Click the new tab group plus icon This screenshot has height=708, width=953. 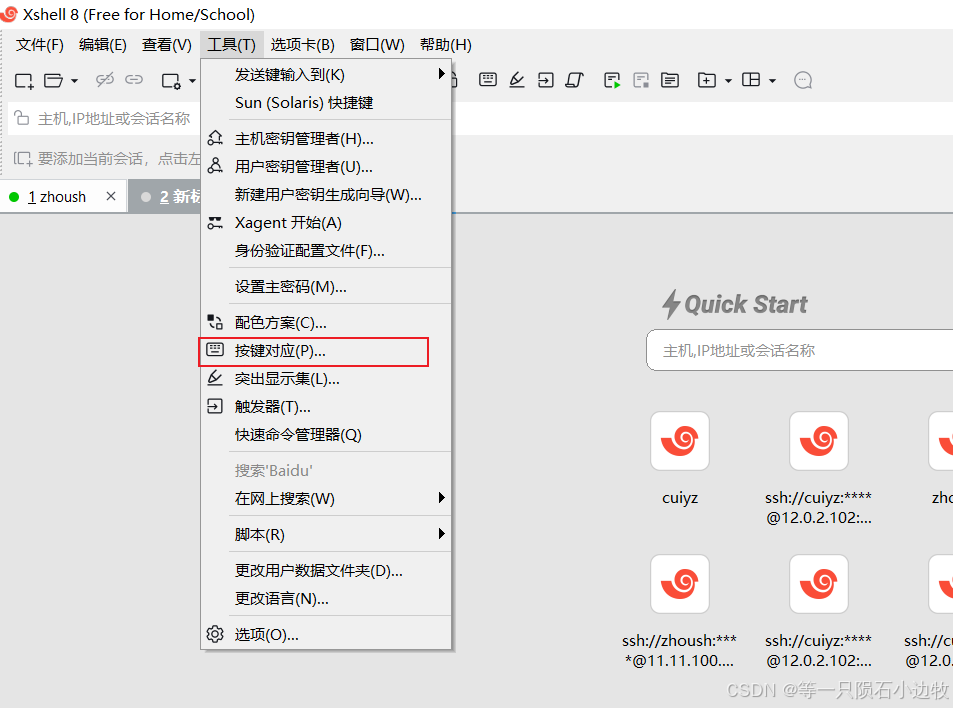(x=706, y=80)
